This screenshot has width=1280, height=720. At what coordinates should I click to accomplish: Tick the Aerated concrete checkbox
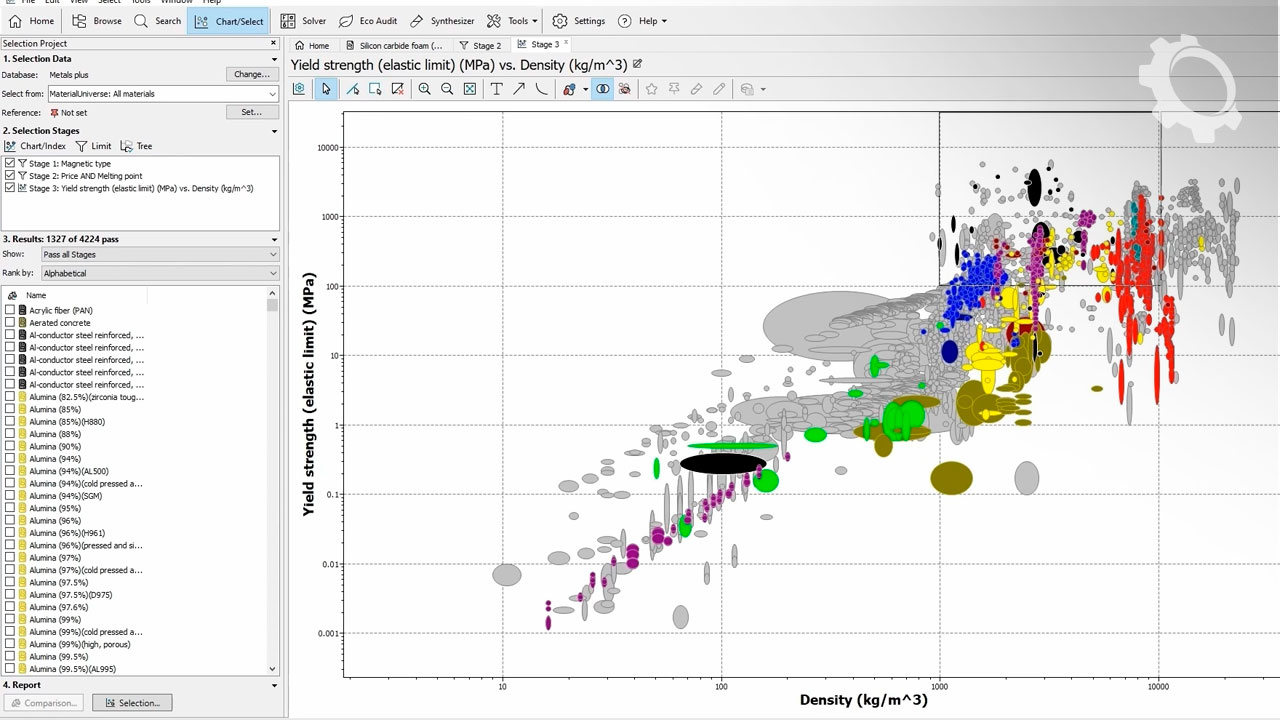click(10, 323)
